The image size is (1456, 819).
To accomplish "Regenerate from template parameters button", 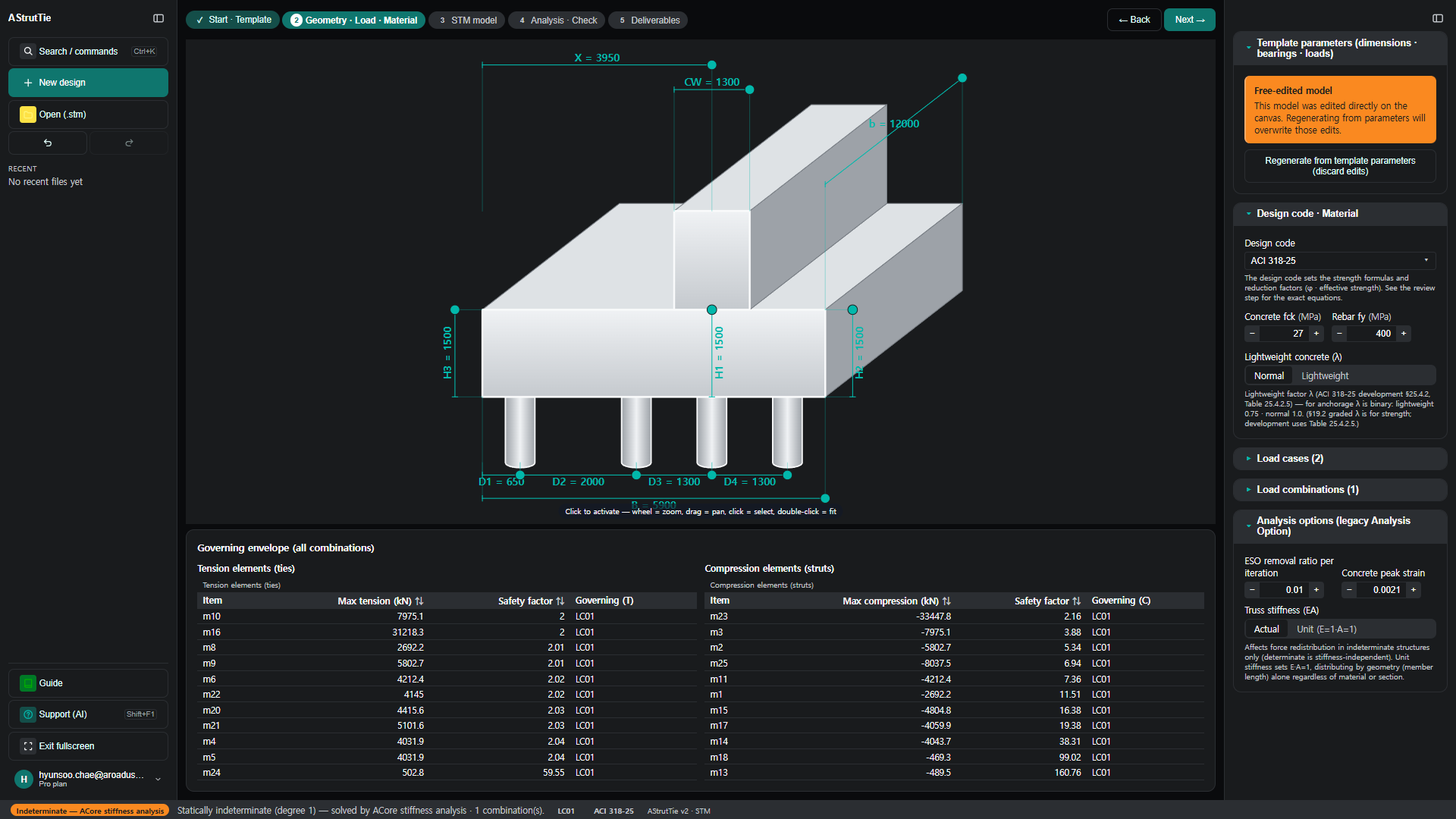I will tap(1340, 166).
